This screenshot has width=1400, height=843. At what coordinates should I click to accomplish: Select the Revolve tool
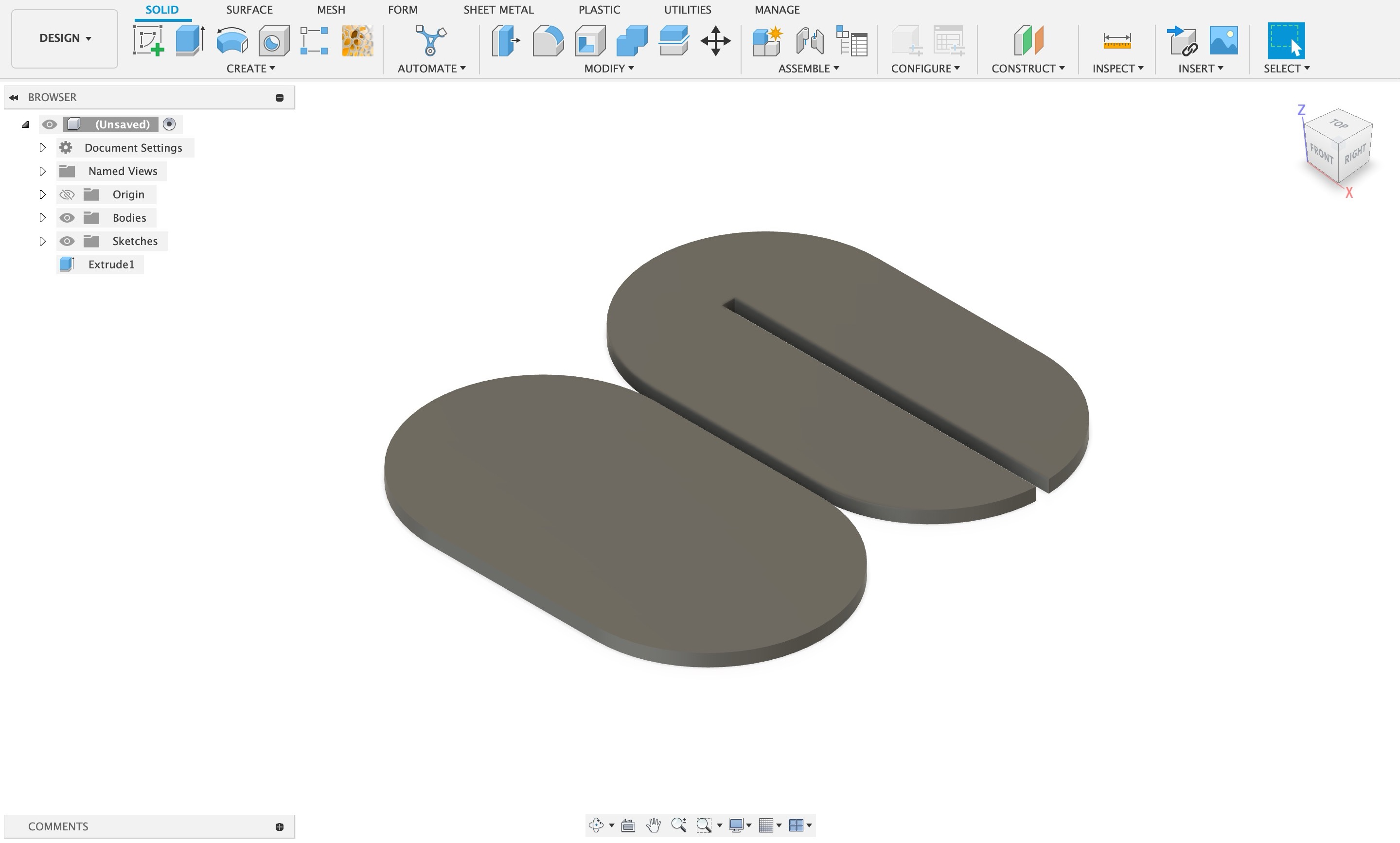pos(232,40)
